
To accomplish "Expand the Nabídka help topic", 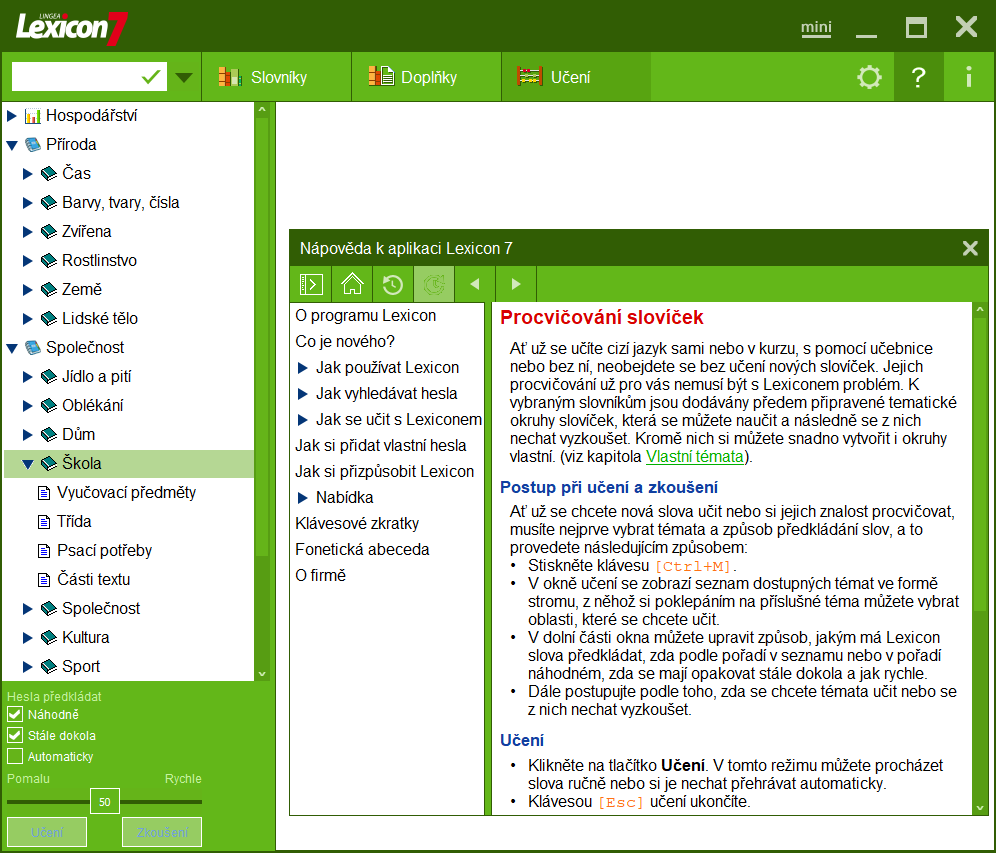I will click(302, 498).
